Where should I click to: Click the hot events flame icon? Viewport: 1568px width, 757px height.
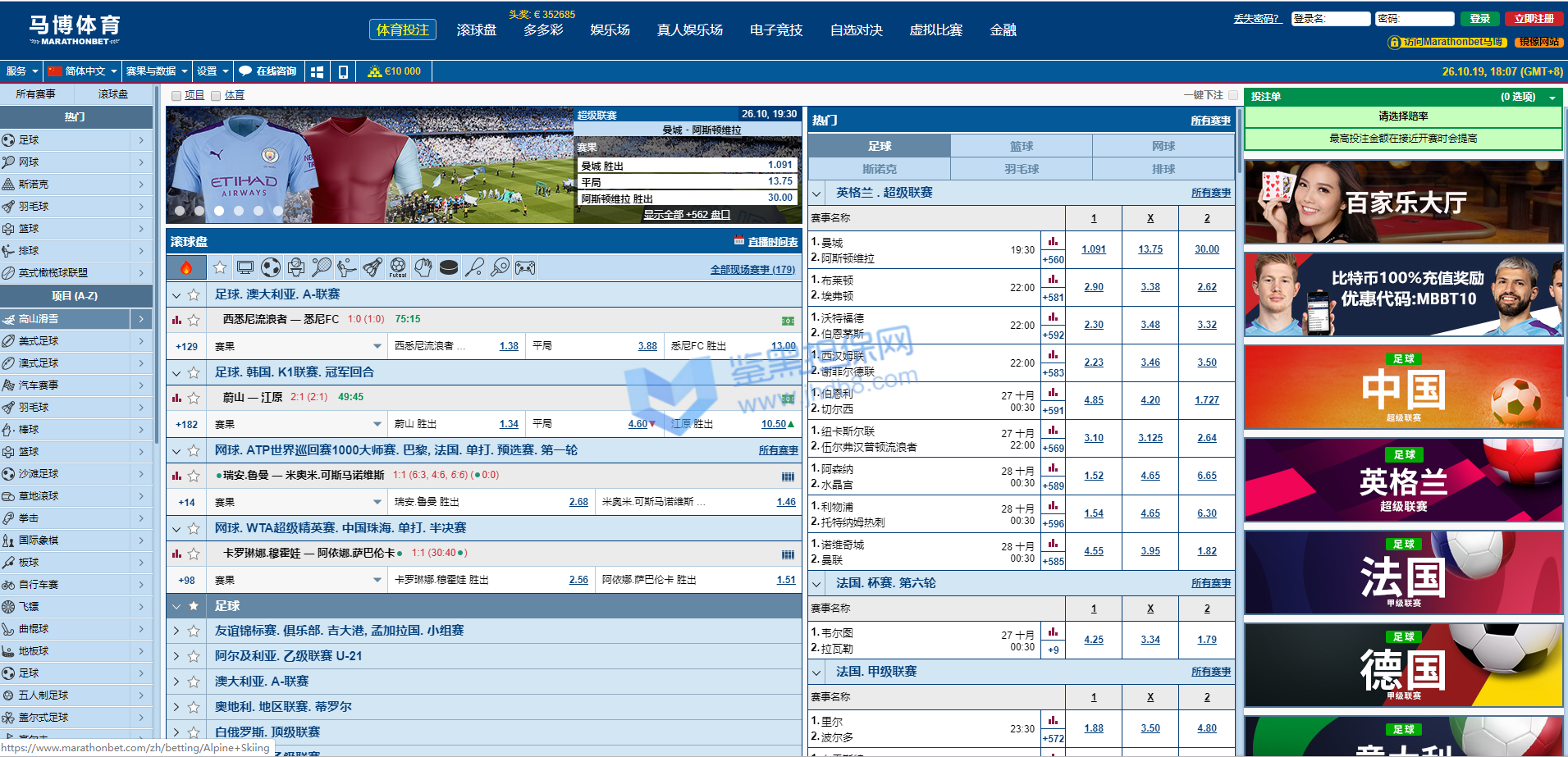point(186,267)
